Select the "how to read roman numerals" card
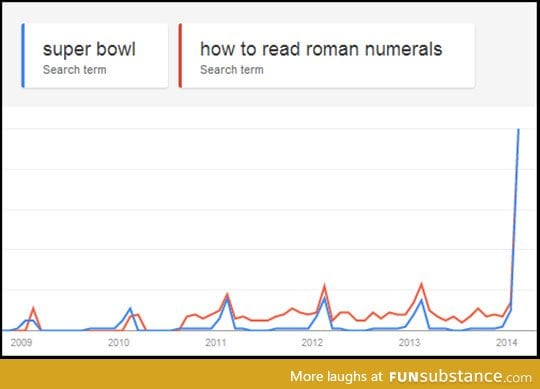 327,56
